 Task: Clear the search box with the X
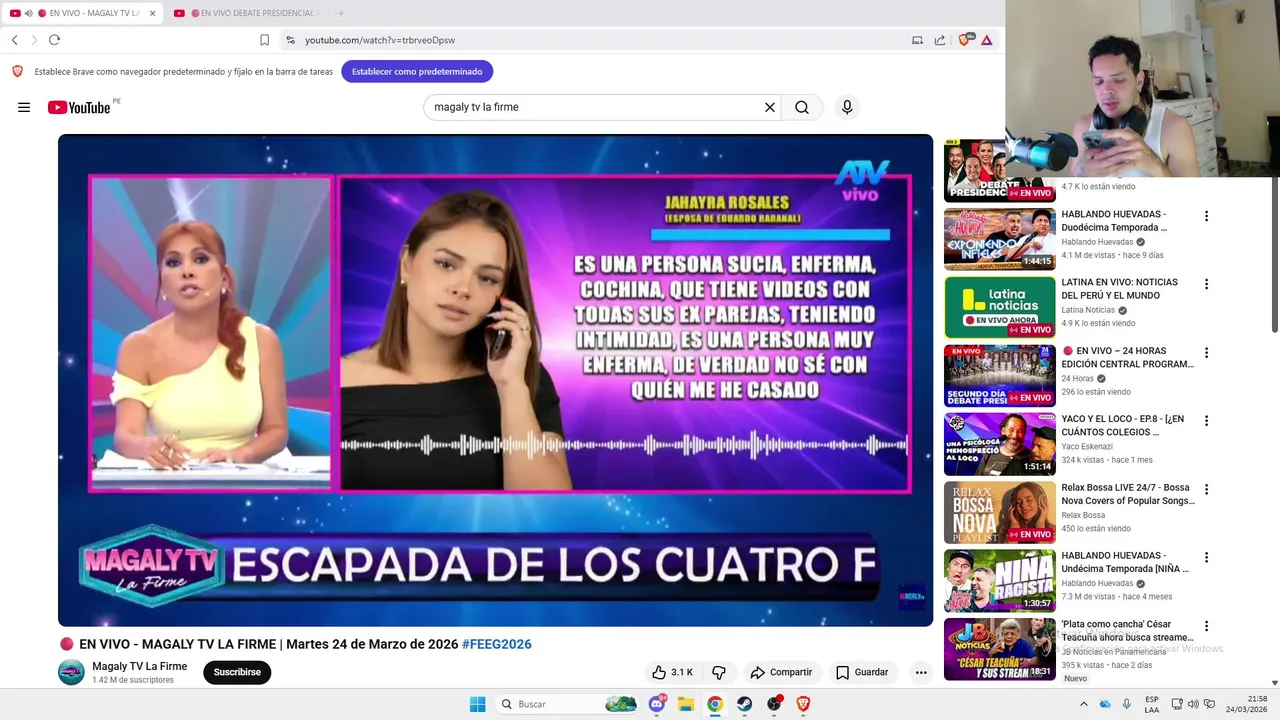pos(770,107)
